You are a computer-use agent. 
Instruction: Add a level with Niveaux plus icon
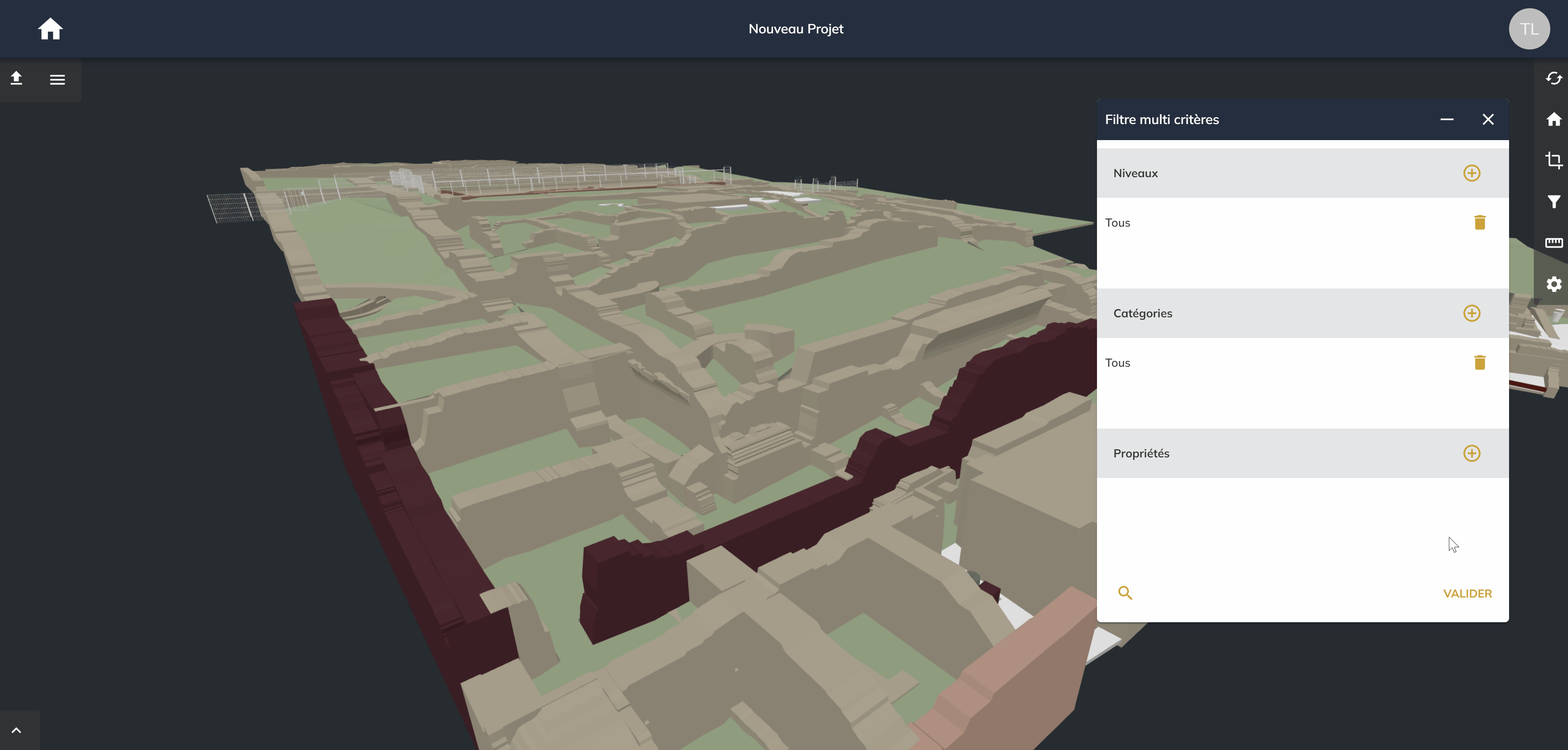tap(1471, 173)
